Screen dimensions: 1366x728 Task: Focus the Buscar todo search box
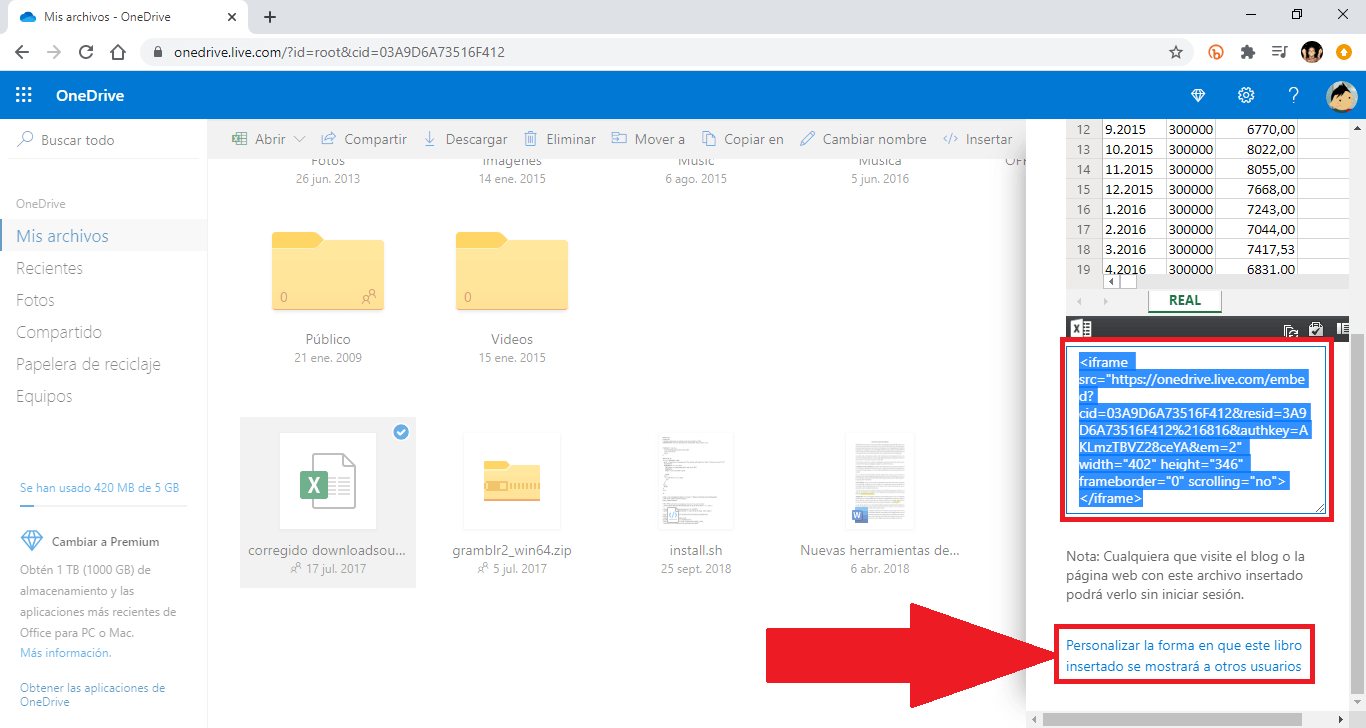104,140
